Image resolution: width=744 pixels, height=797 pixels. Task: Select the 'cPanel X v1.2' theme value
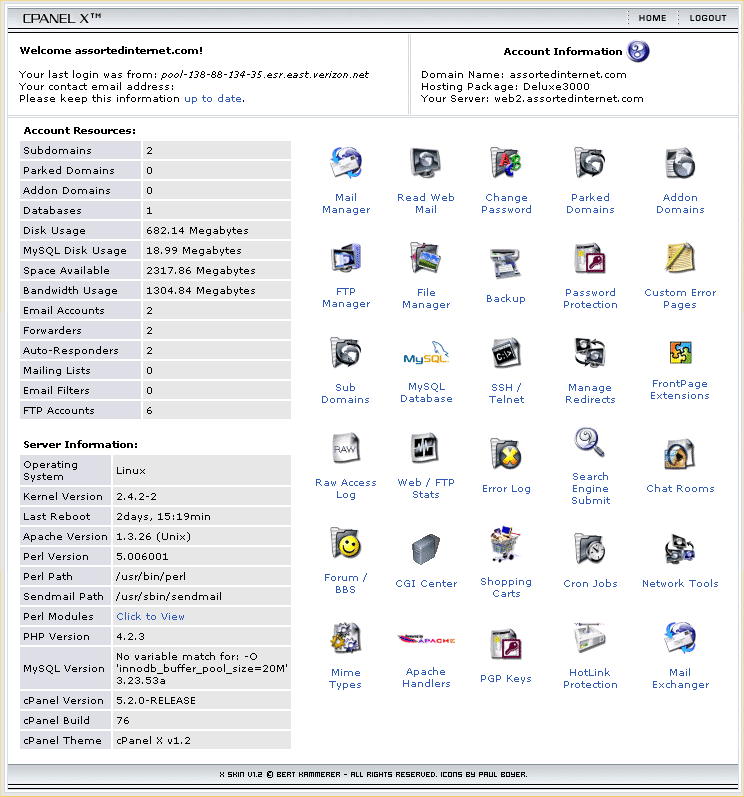pos(153,741)
